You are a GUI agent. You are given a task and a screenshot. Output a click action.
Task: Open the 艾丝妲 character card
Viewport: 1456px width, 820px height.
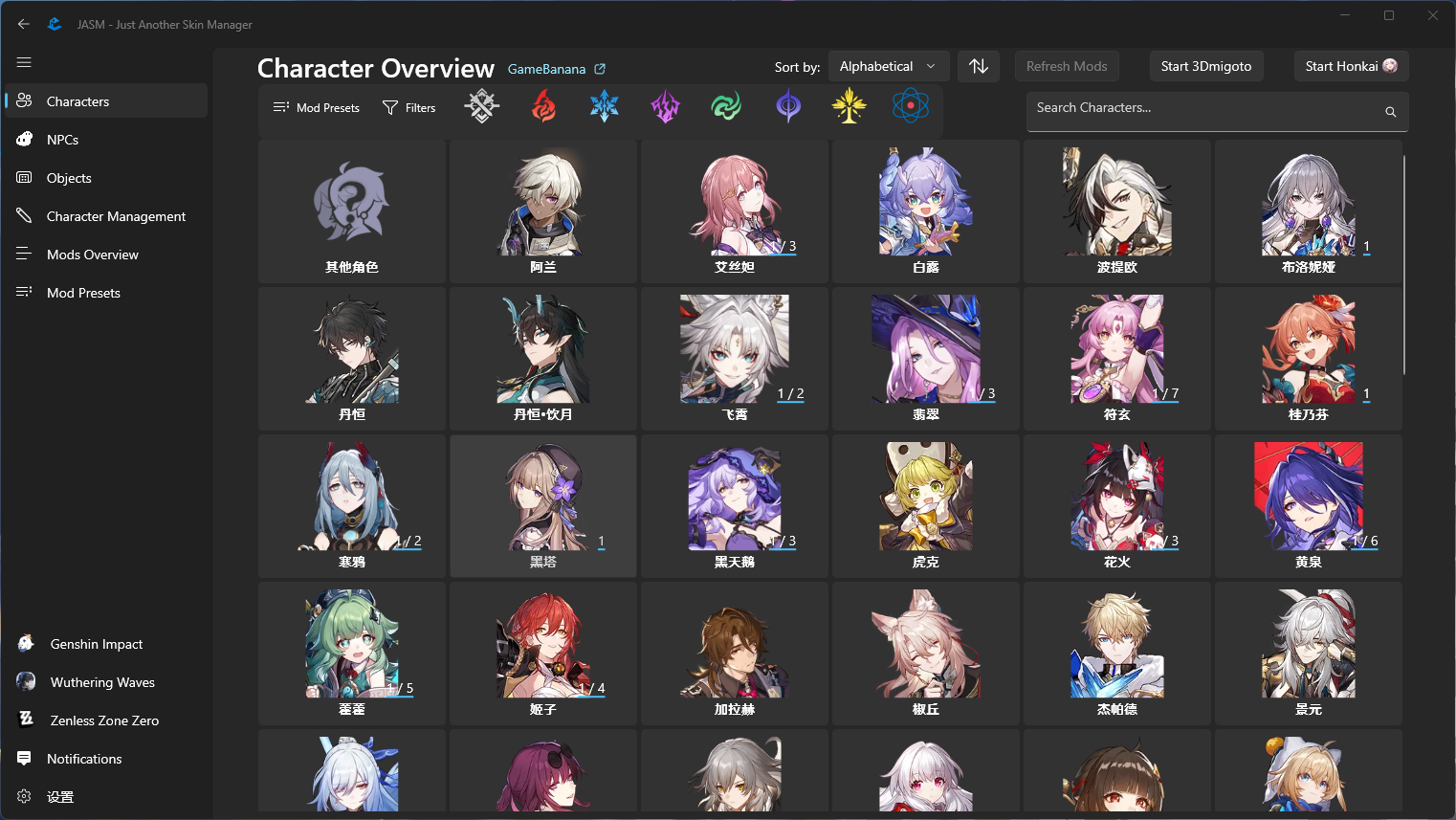735,211
